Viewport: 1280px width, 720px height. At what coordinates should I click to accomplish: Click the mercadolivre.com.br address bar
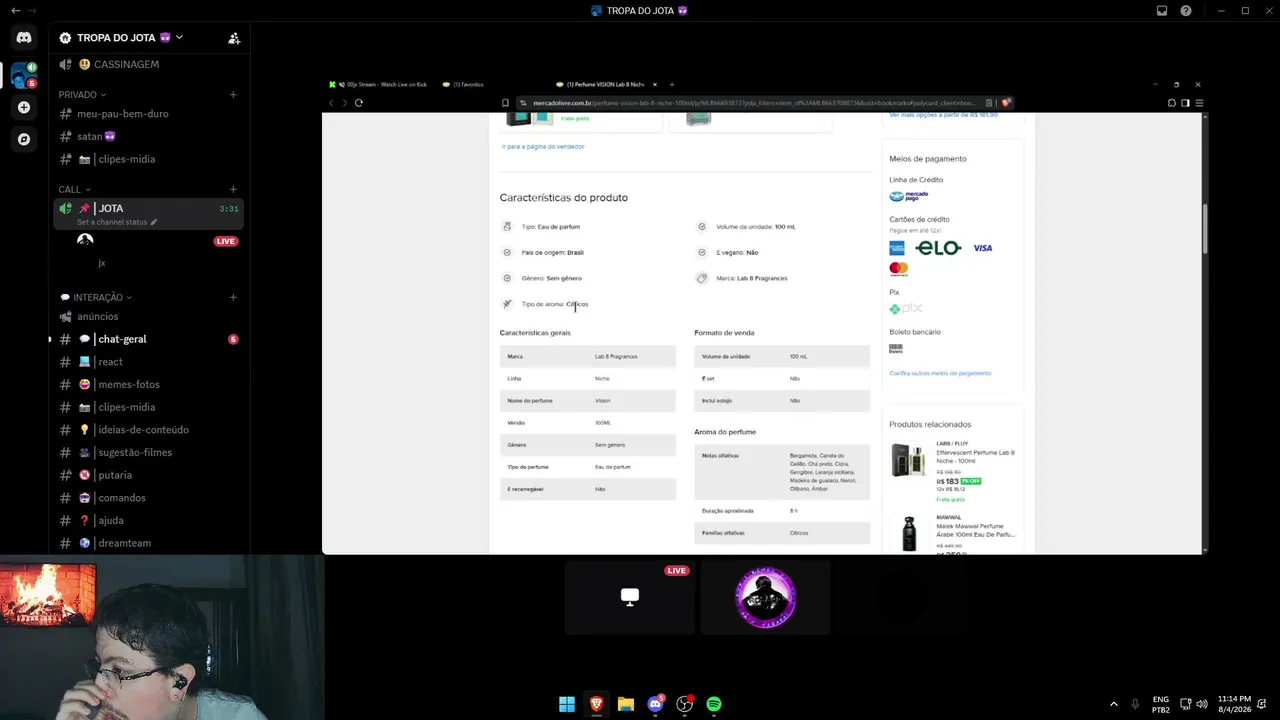point(755,103)
